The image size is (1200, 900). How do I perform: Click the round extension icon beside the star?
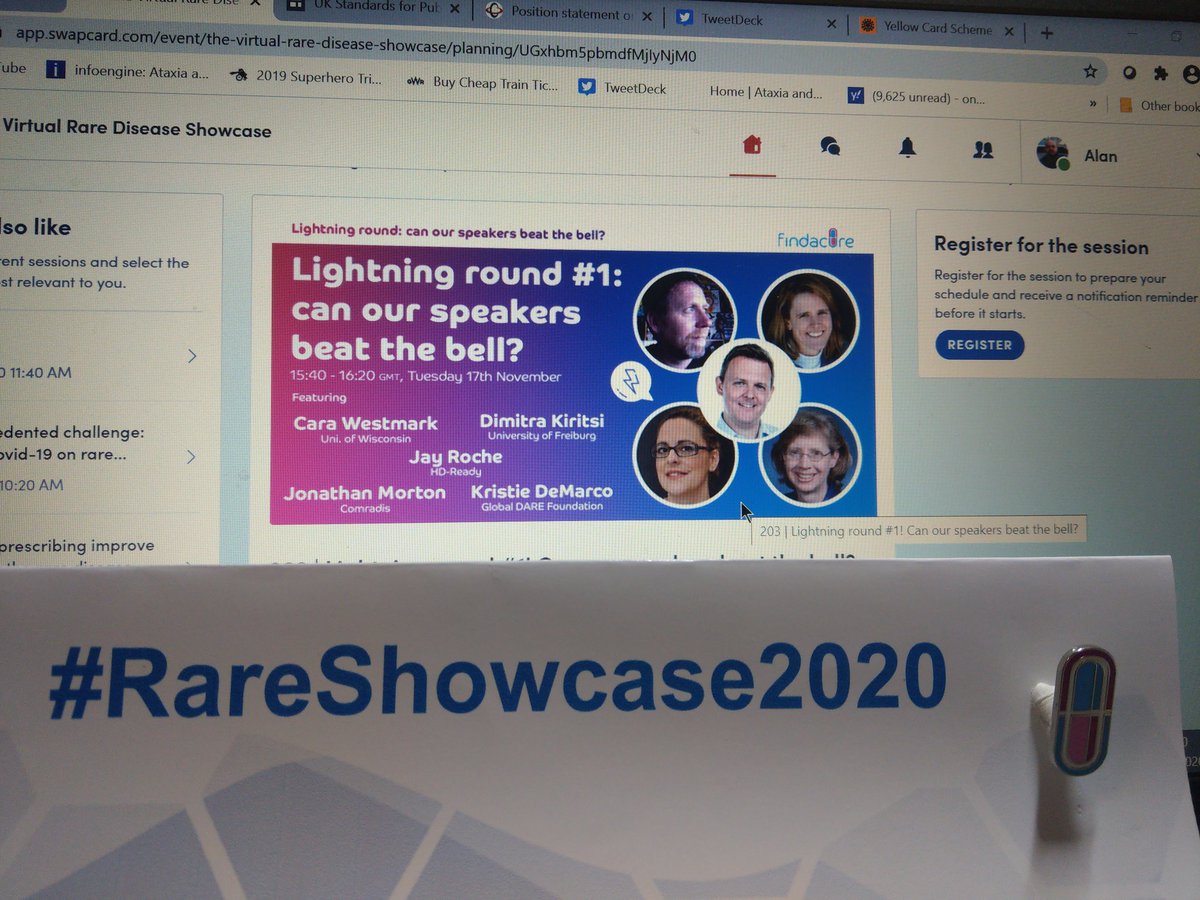(x=1129, y=72)
